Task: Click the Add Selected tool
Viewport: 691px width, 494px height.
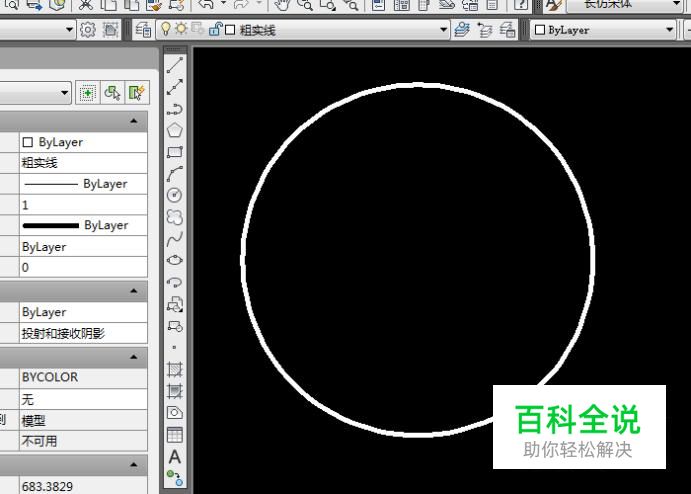Action: click(175, 478)
